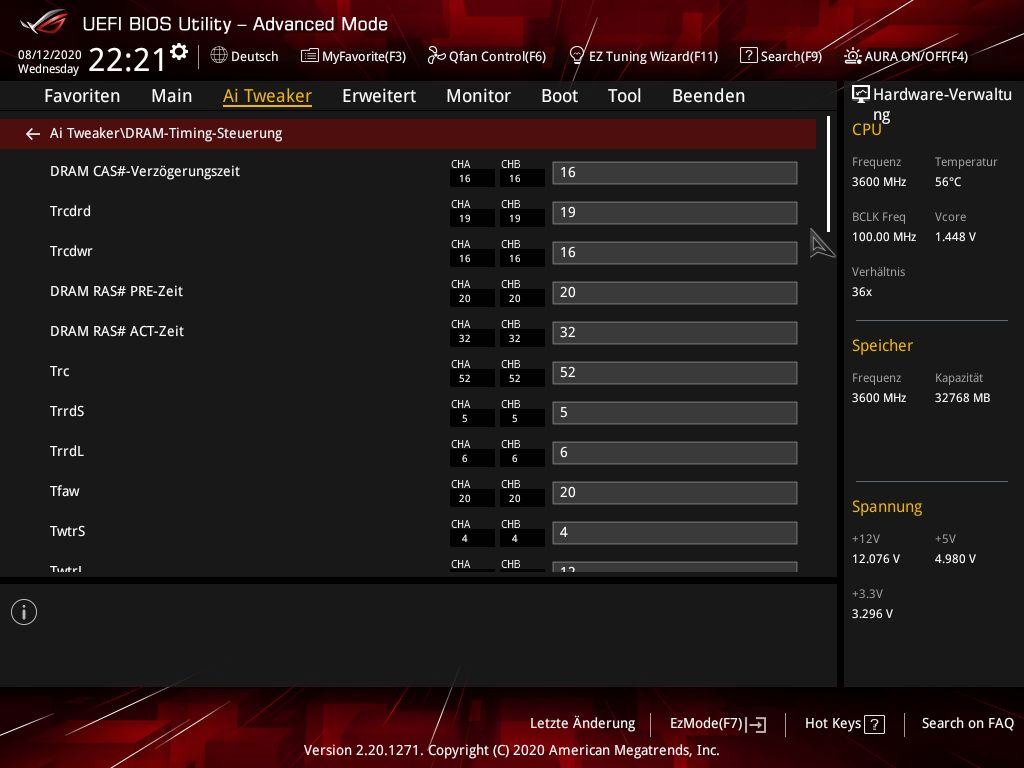Screen dimensions: 1024x768
Task: Click +12V value 12.076 V
Action: click(876, 559)
